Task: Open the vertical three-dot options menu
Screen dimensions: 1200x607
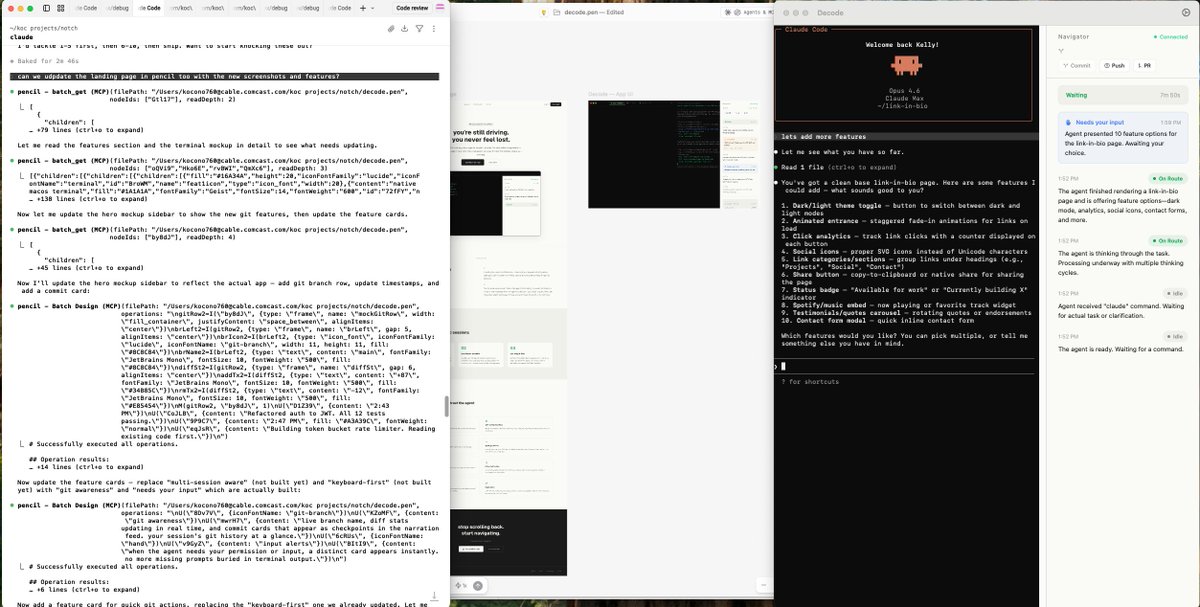Action: (x=433, y=29)
